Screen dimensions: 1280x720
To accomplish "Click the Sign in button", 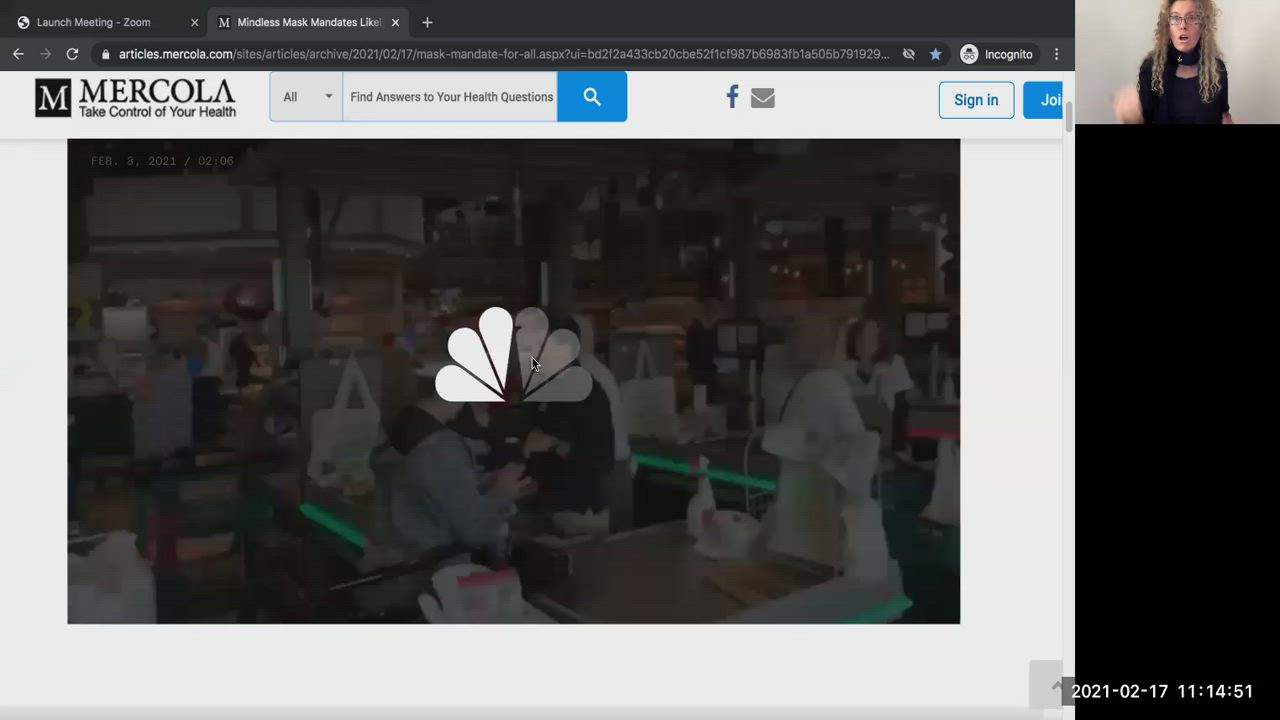I will (x=975, y=100).
